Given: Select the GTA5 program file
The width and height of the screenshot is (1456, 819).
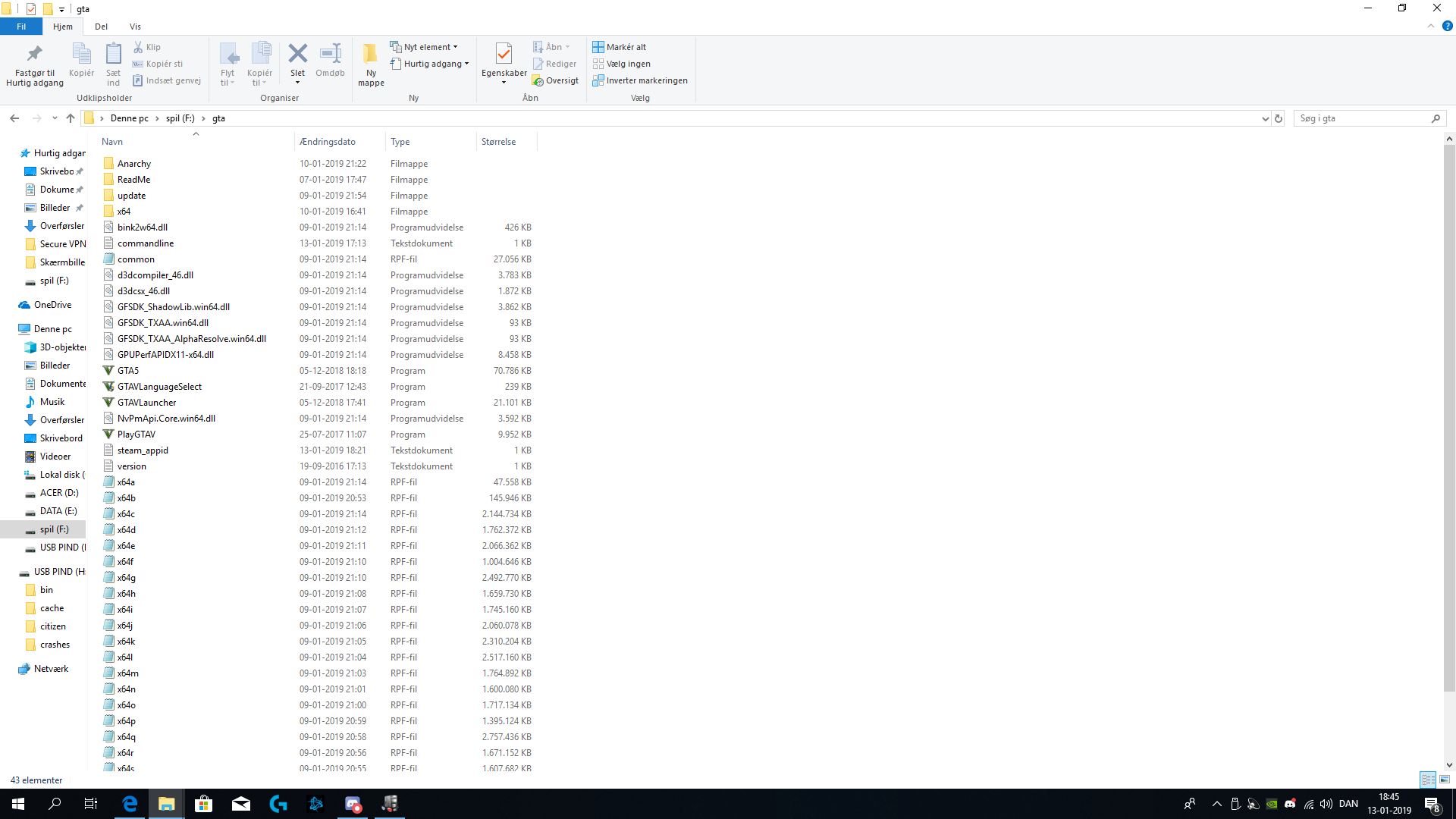Looking at the screenshot, I should click(x=127, y=371).
